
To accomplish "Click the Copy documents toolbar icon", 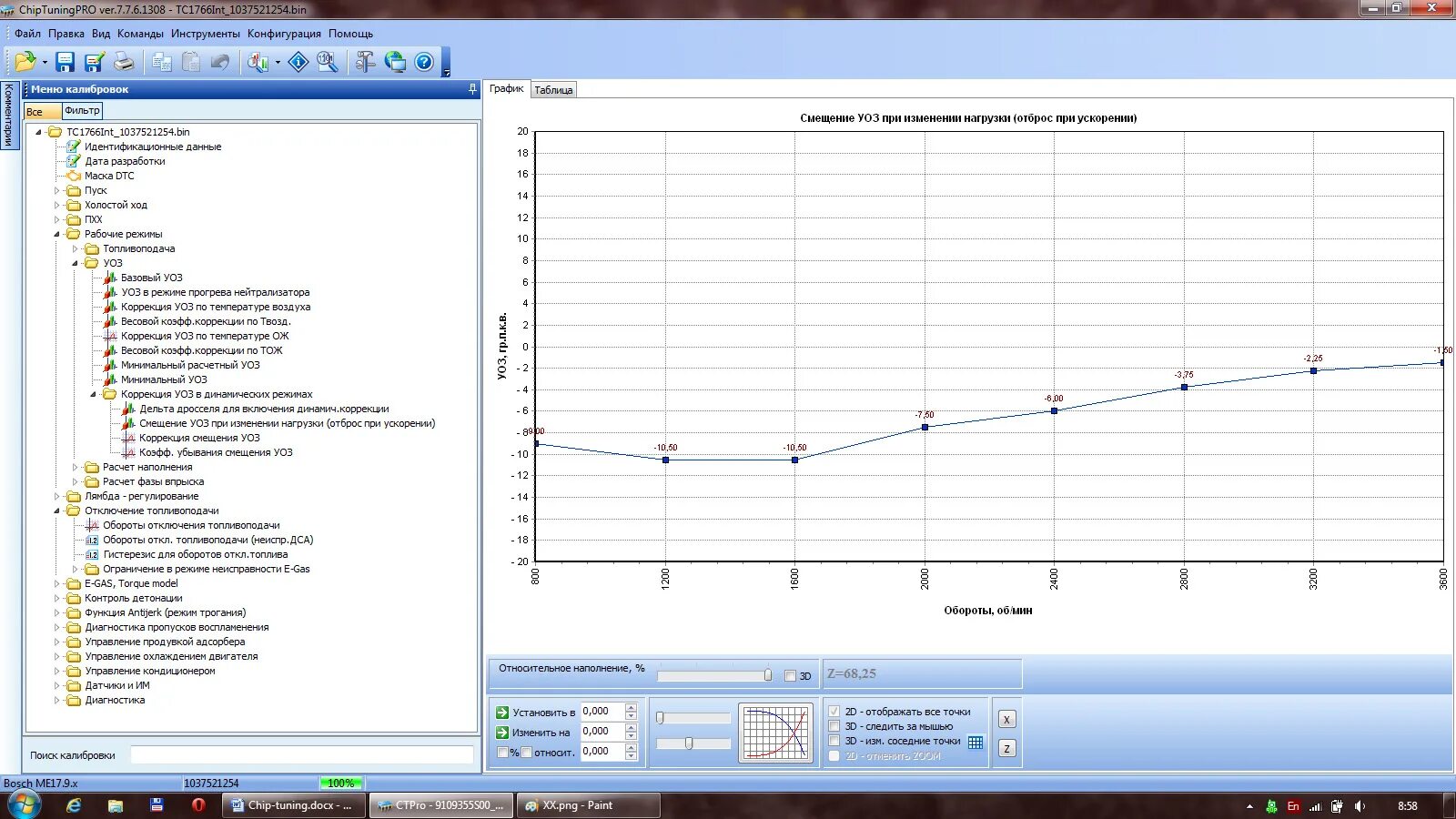I will point(162,62).
